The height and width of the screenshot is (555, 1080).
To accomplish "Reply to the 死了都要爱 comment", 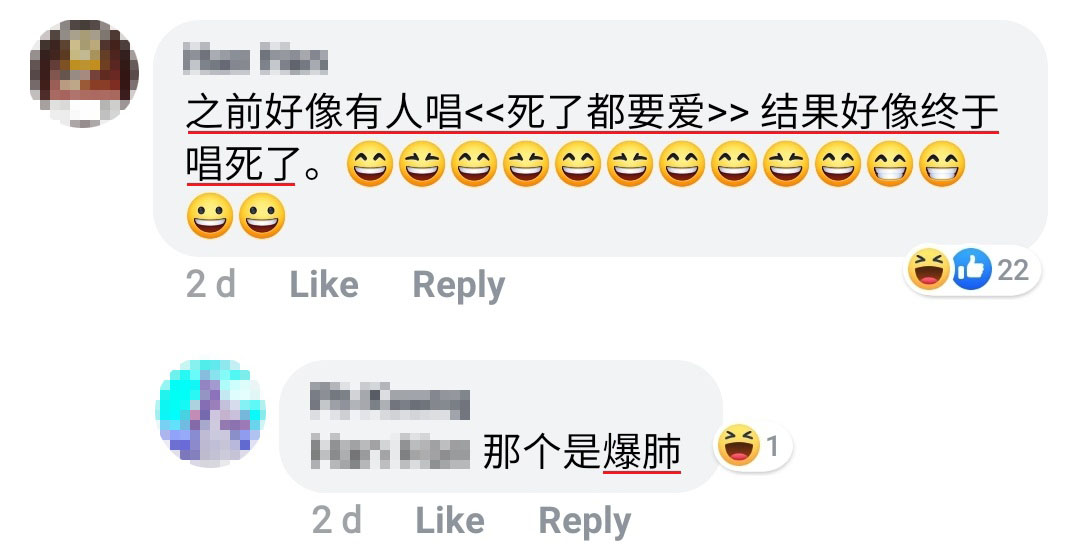I will 459,286.
